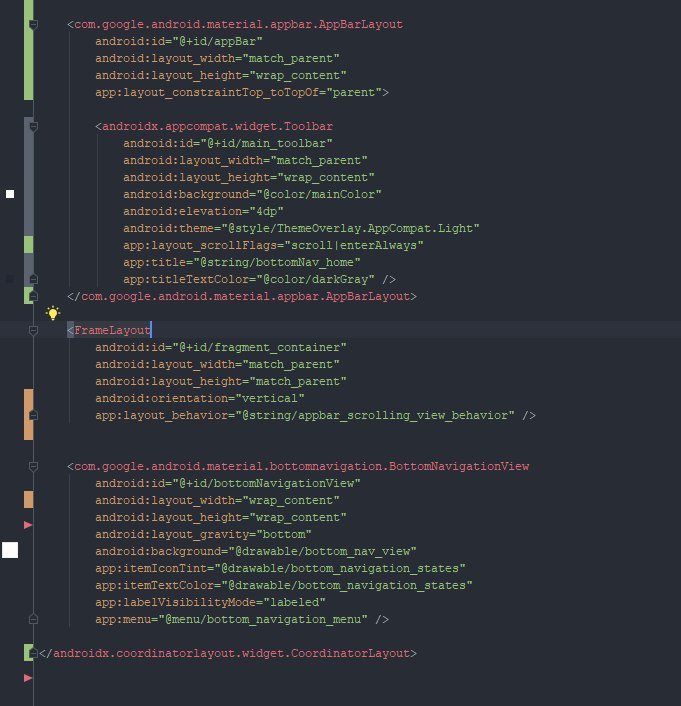Click the yellow lightbulb quick-fix icon

pyautogui.click(x=53, y=313)
